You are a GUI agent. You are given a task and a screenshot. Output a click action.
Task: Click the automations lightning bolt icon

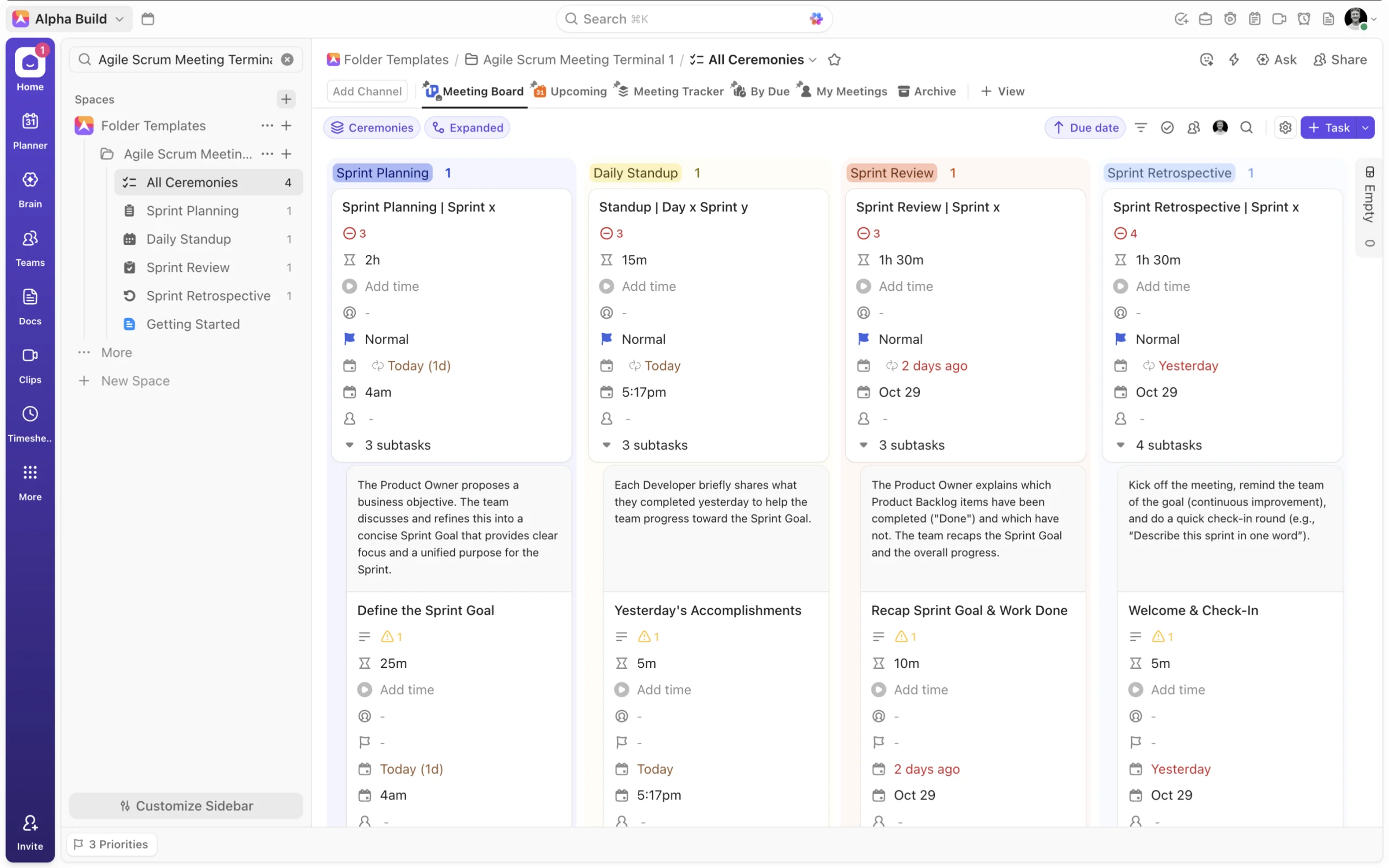1233,60
